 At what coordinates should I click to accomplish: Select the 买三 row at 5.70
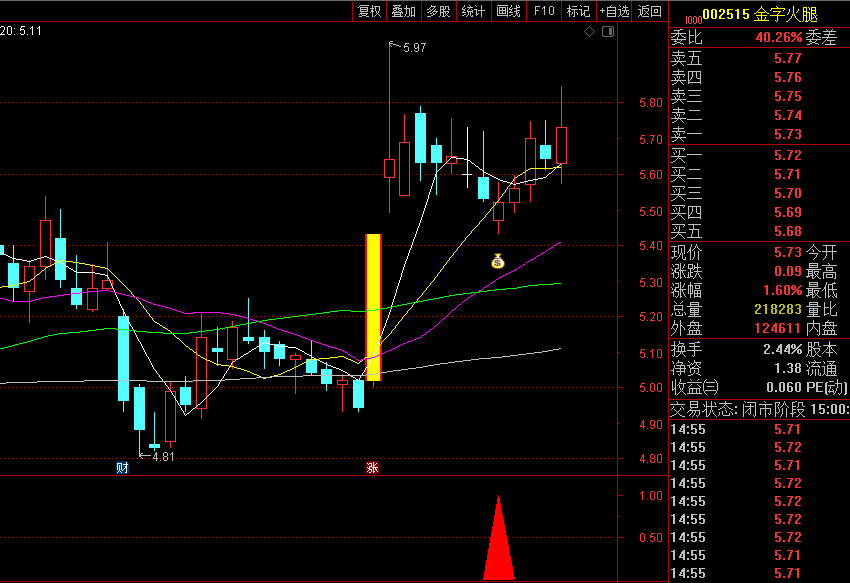click(759, 193)
